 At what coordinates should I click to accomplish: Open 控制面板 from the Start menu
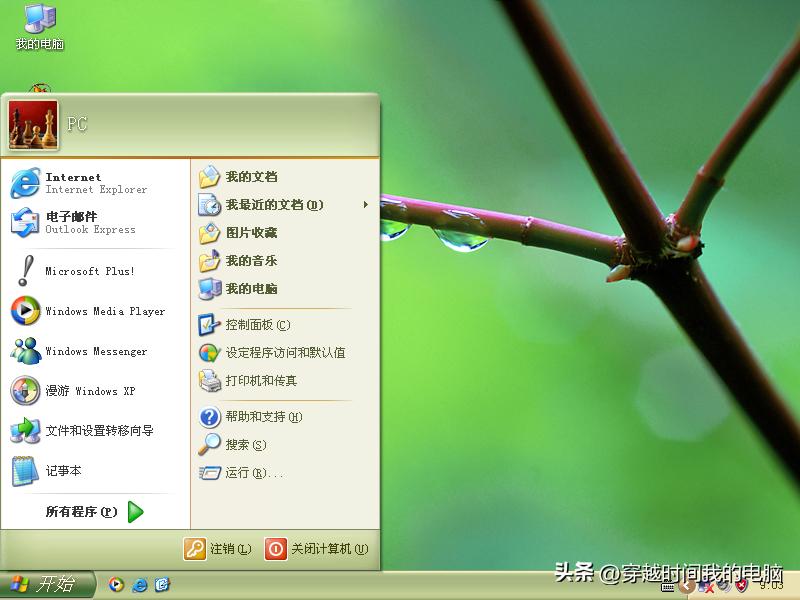click(x=255, y=324)
